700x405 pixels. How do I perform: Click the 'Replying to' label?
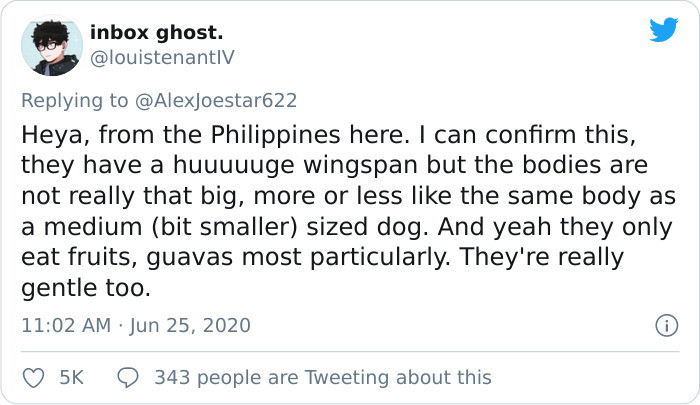tap(75, 100)
